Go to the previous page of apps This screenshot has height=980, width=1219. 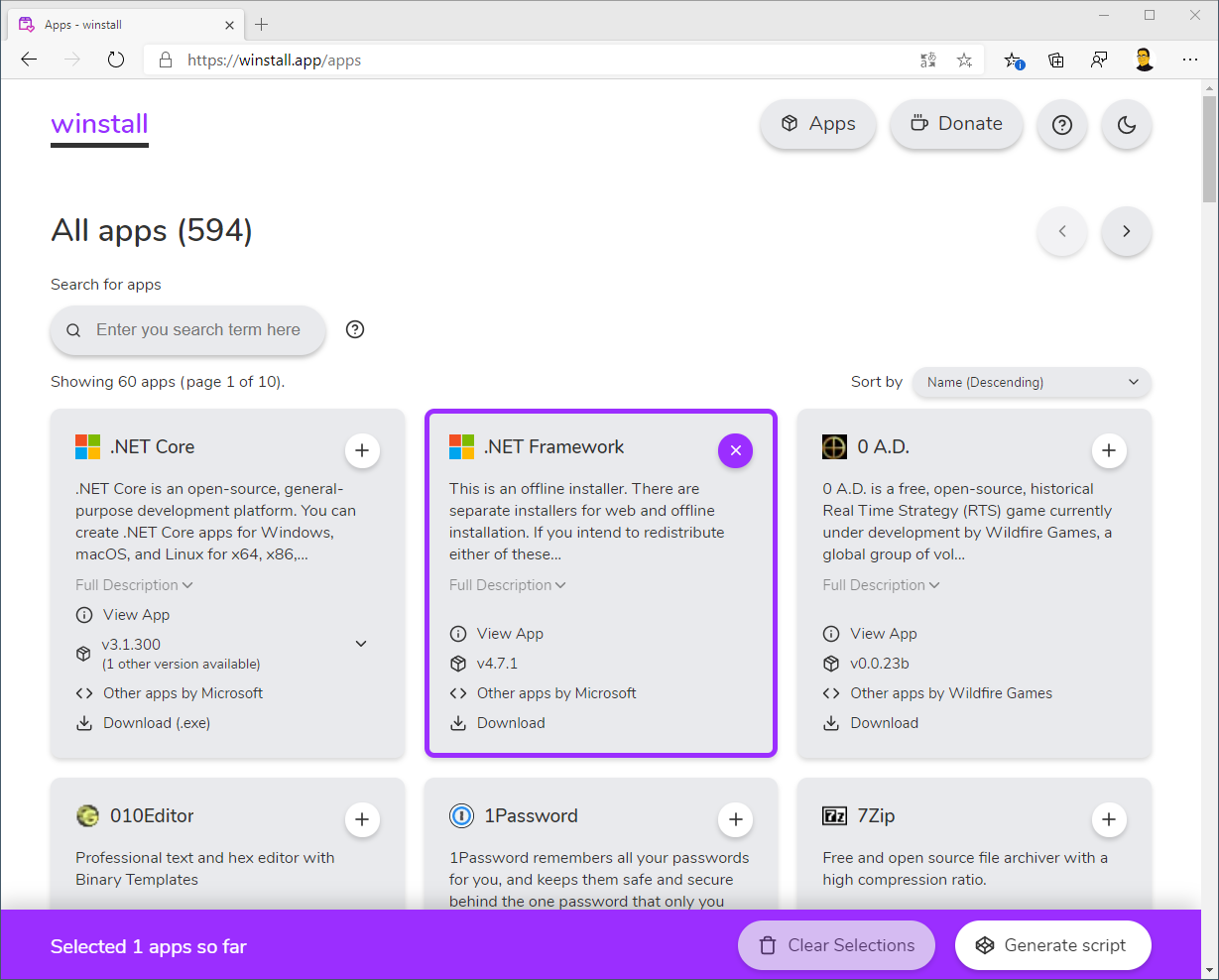click(x=1061, y=231)
